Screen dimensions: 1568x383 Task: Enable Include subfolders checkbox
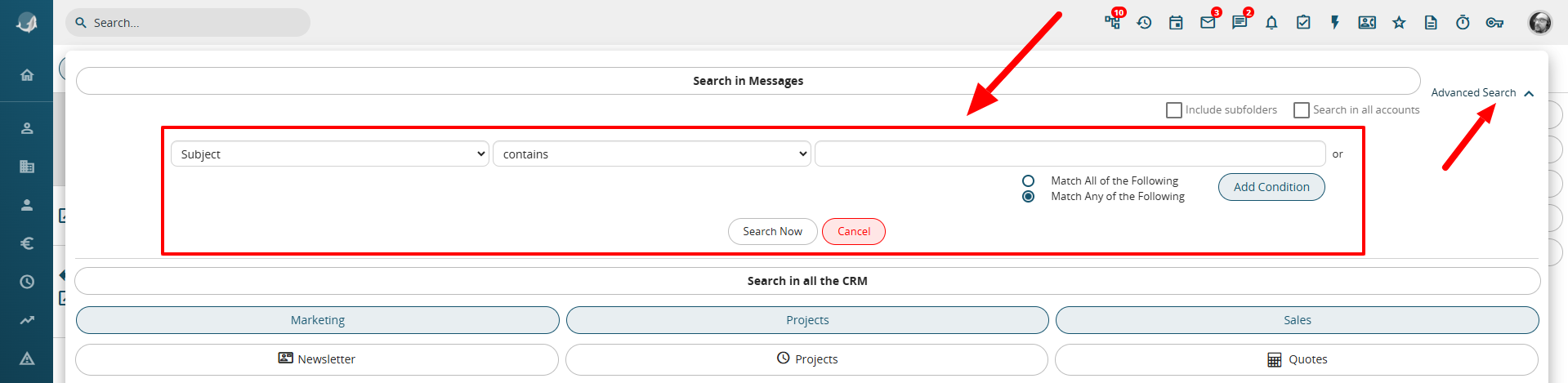tap(1174, 110)
